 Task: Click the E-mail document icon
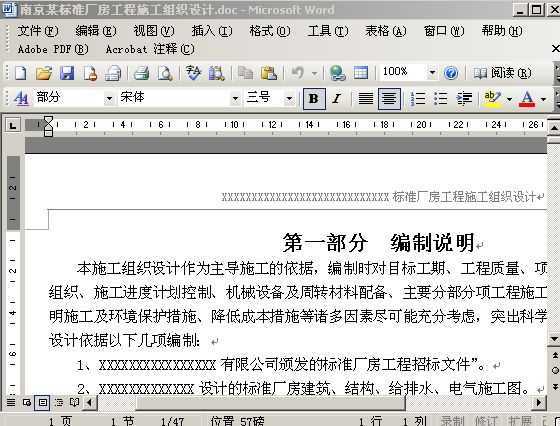113,73
